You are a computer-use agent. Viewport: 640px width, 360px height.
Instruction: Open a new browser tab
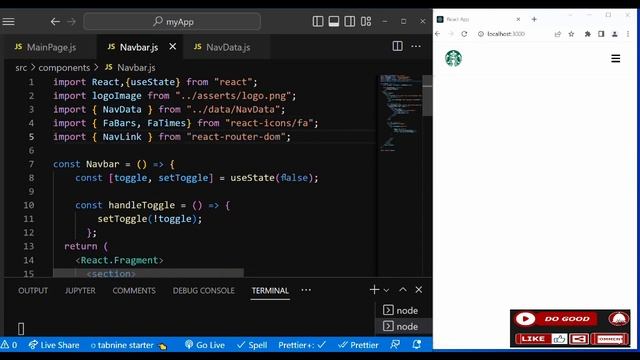pos(534,19)
